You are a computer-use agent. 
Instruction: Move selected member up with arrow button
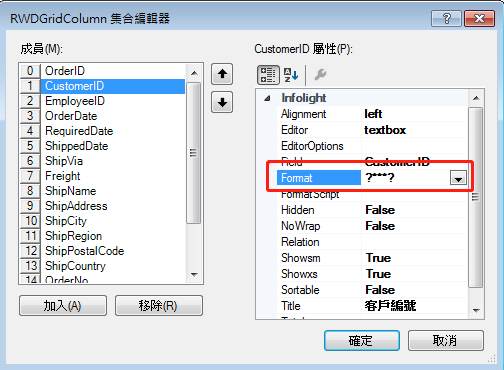(222, 74)
